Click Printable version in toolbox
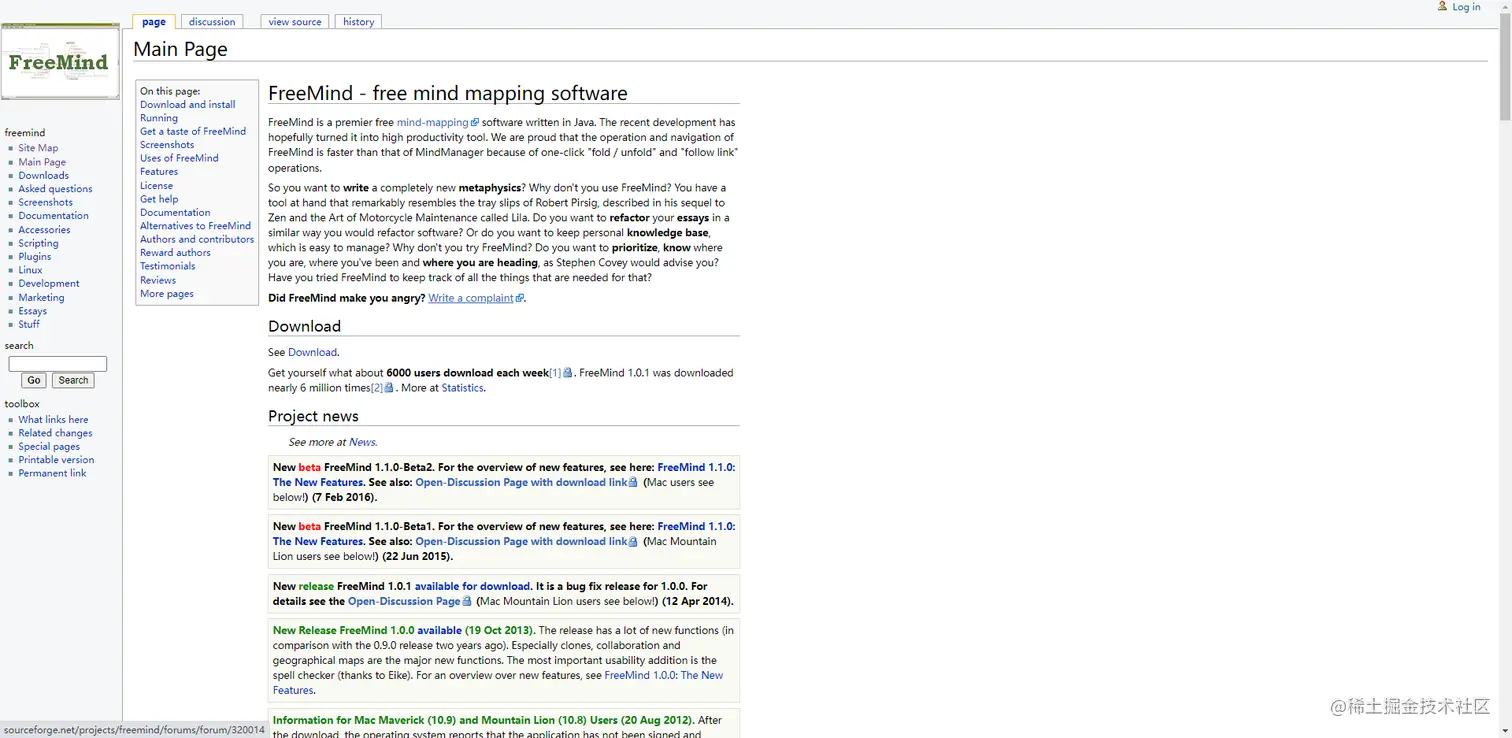Viewport: 1512px width, 738px height. pyautogui.click(x=56, y=460)
